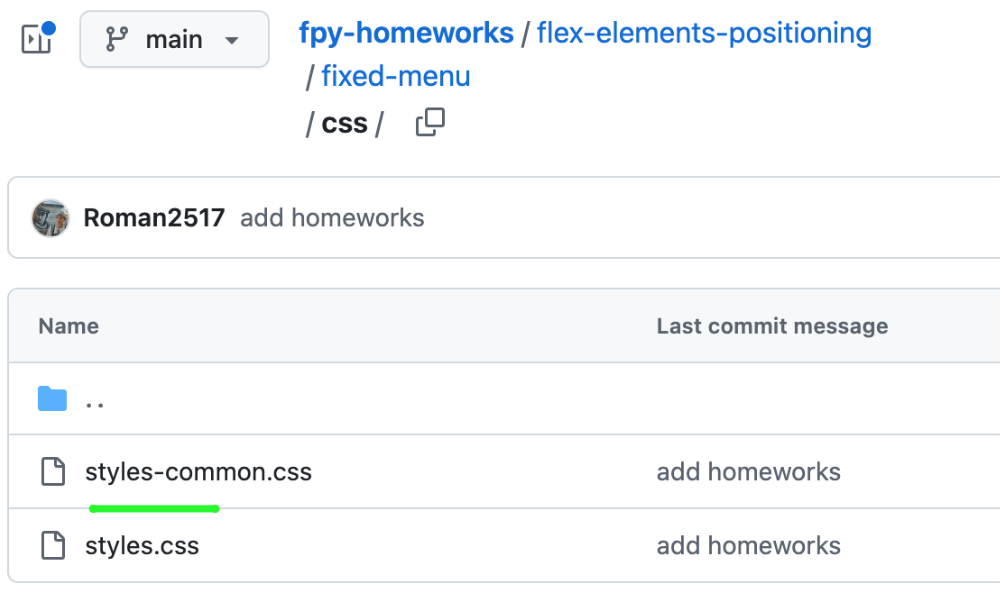Viewport: 1006px width, 592px height.
Task: Click file icon beside styles-common.css
Action: pos(53,471)
